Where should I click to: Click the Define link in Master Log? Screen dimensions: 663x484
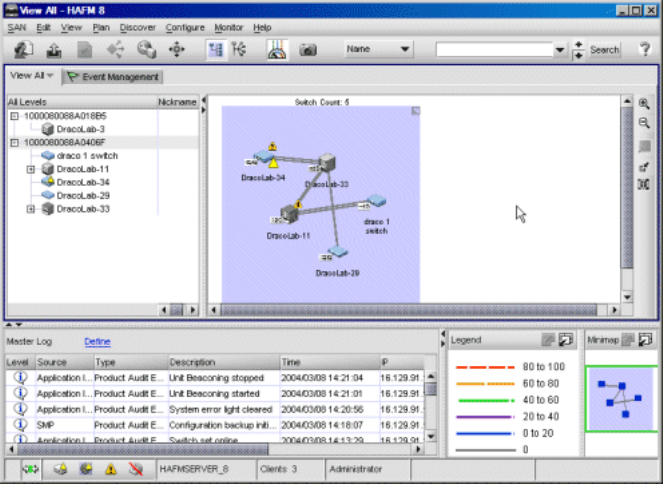coord(97,342)
